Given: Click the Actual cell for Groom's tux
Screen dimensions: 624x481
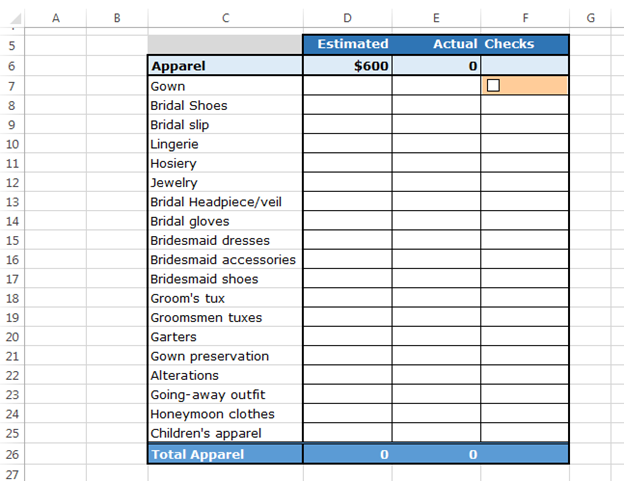Looking at the screenshot, I should coord(436,298).
